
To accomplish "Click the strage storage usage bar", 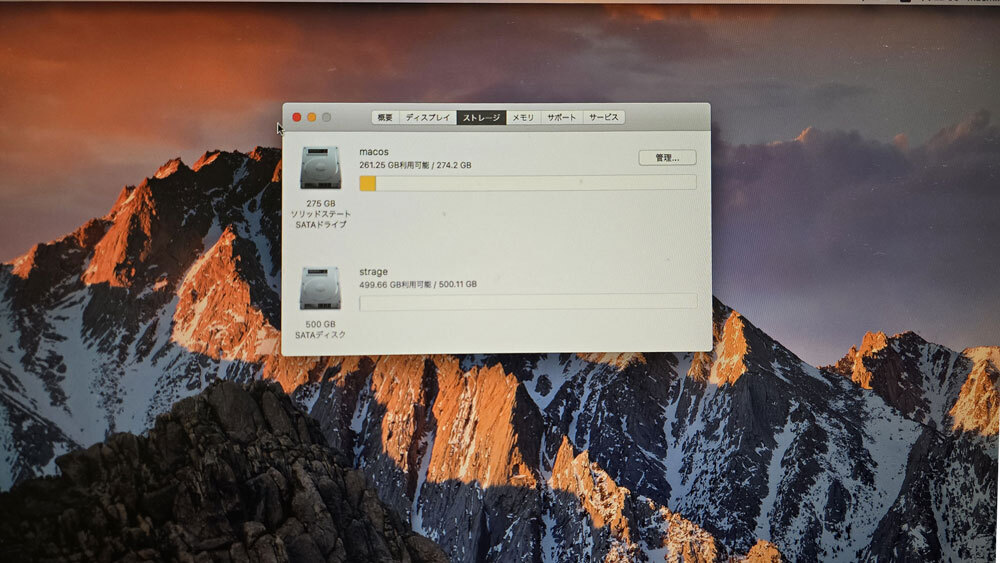I will pyautogui.click(x=528, y=302).
